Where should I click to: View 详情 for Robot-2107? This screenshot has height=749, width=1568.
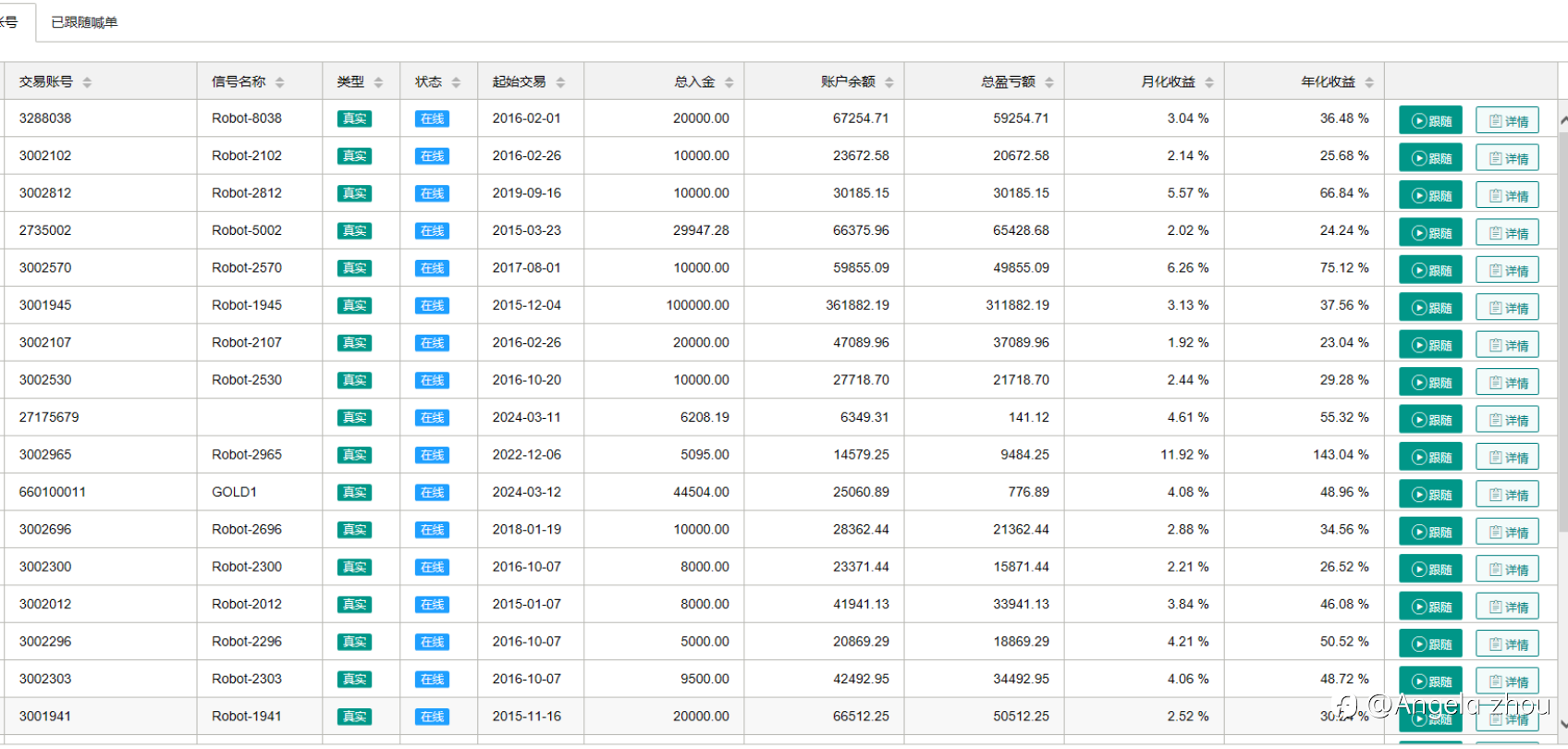click(1507, 345)
